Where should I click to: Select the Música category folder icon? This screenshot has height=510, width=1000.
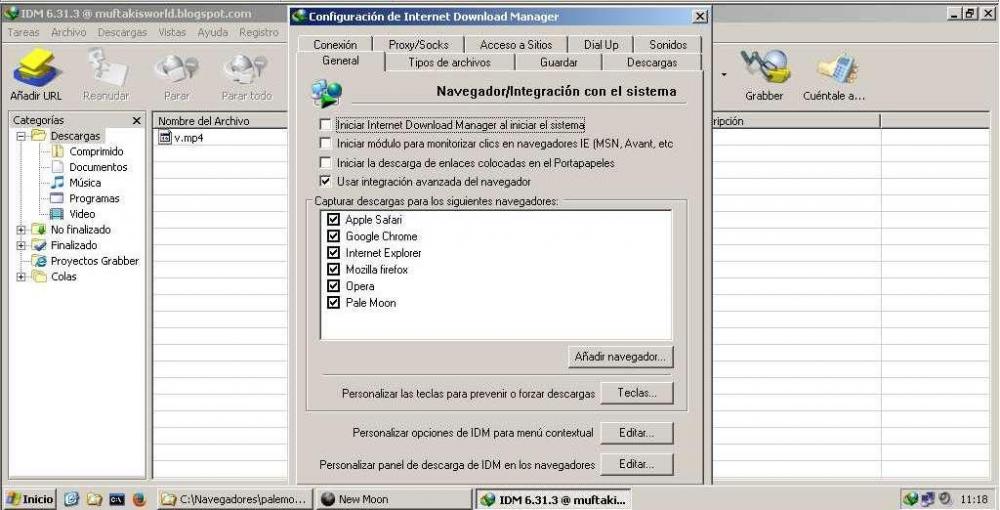click(x=57, y=183)
